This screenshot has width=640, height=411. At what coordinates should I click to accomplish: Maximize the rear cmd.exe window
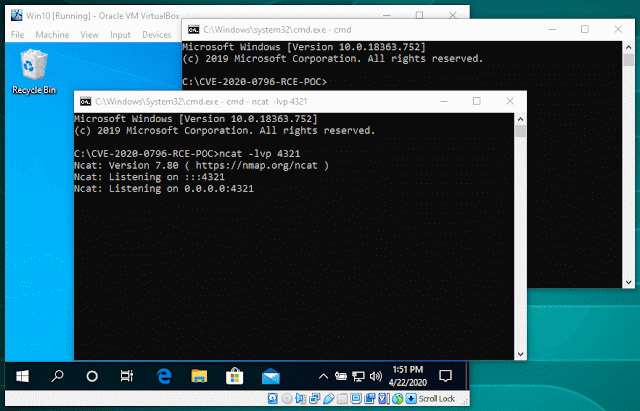point(585,29)
